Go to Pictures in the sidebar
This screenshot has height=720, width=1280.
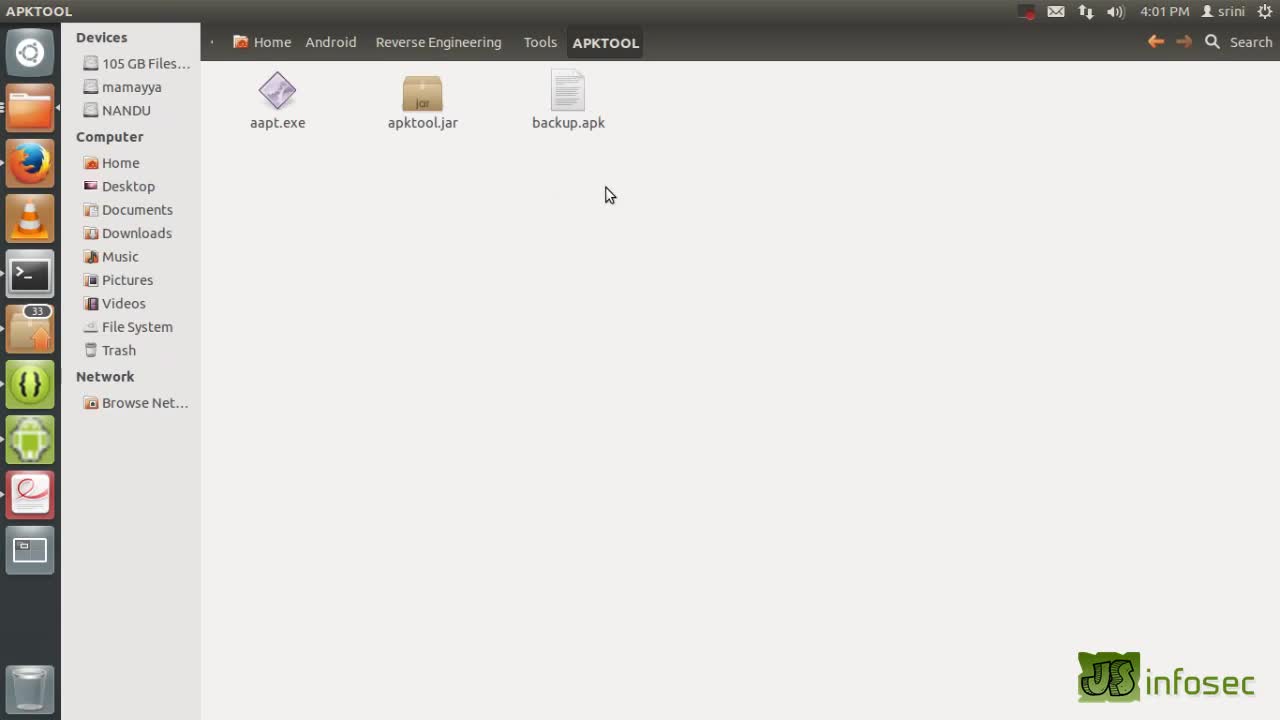118,280
